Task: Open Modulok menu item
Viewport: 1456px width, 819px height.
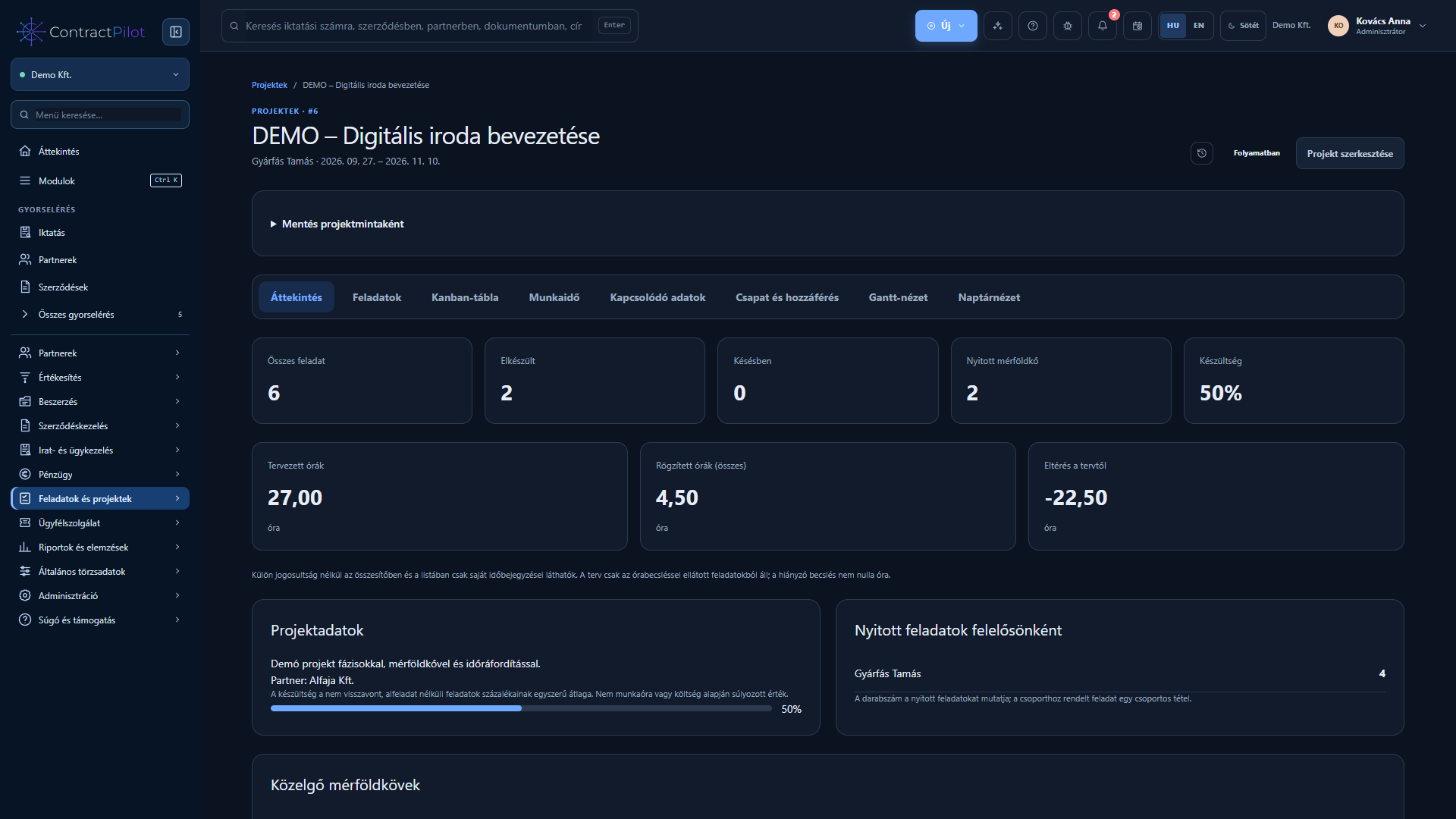Action: [x=100, y=180]
